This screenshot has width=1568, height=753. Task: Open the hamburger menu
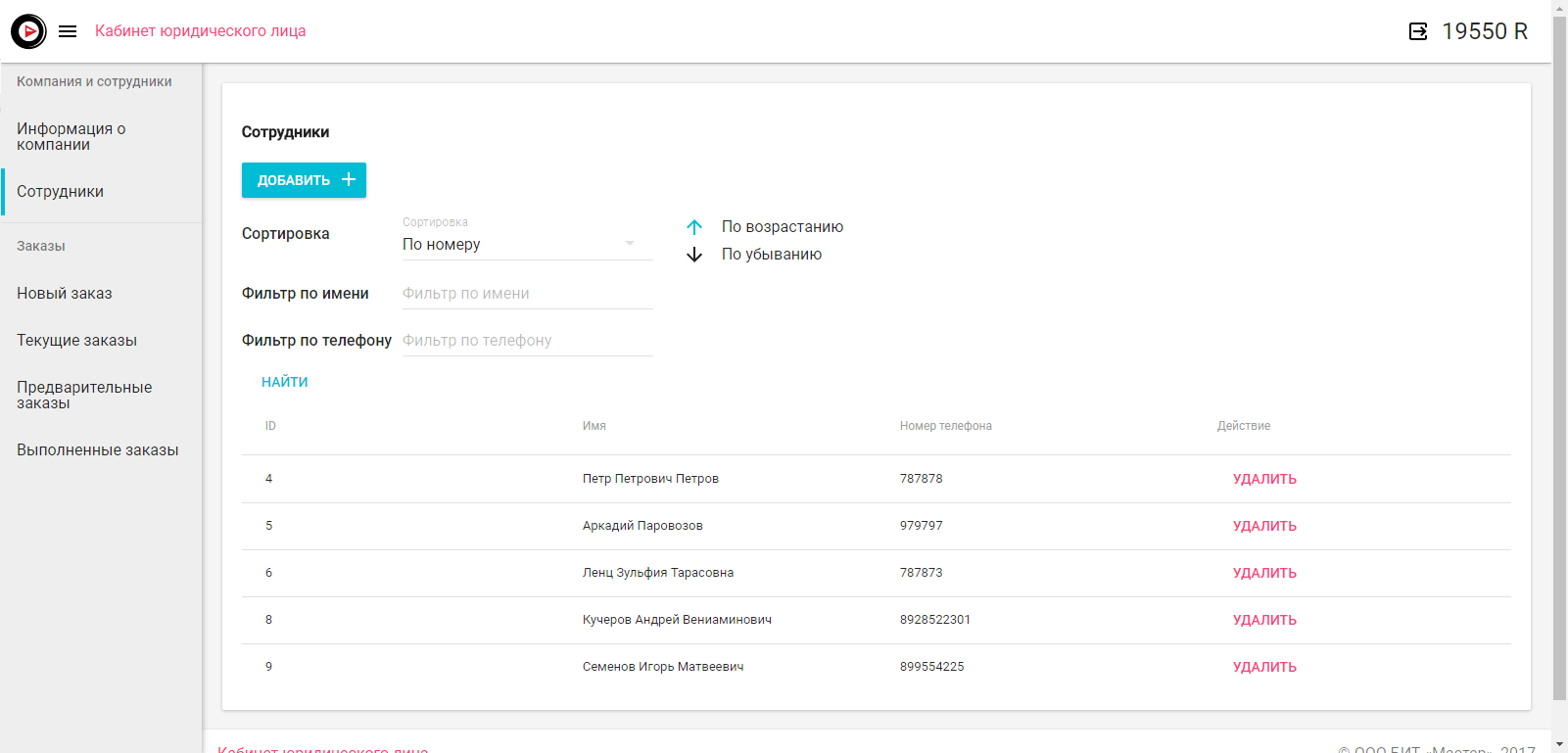(x=68, y=31)
